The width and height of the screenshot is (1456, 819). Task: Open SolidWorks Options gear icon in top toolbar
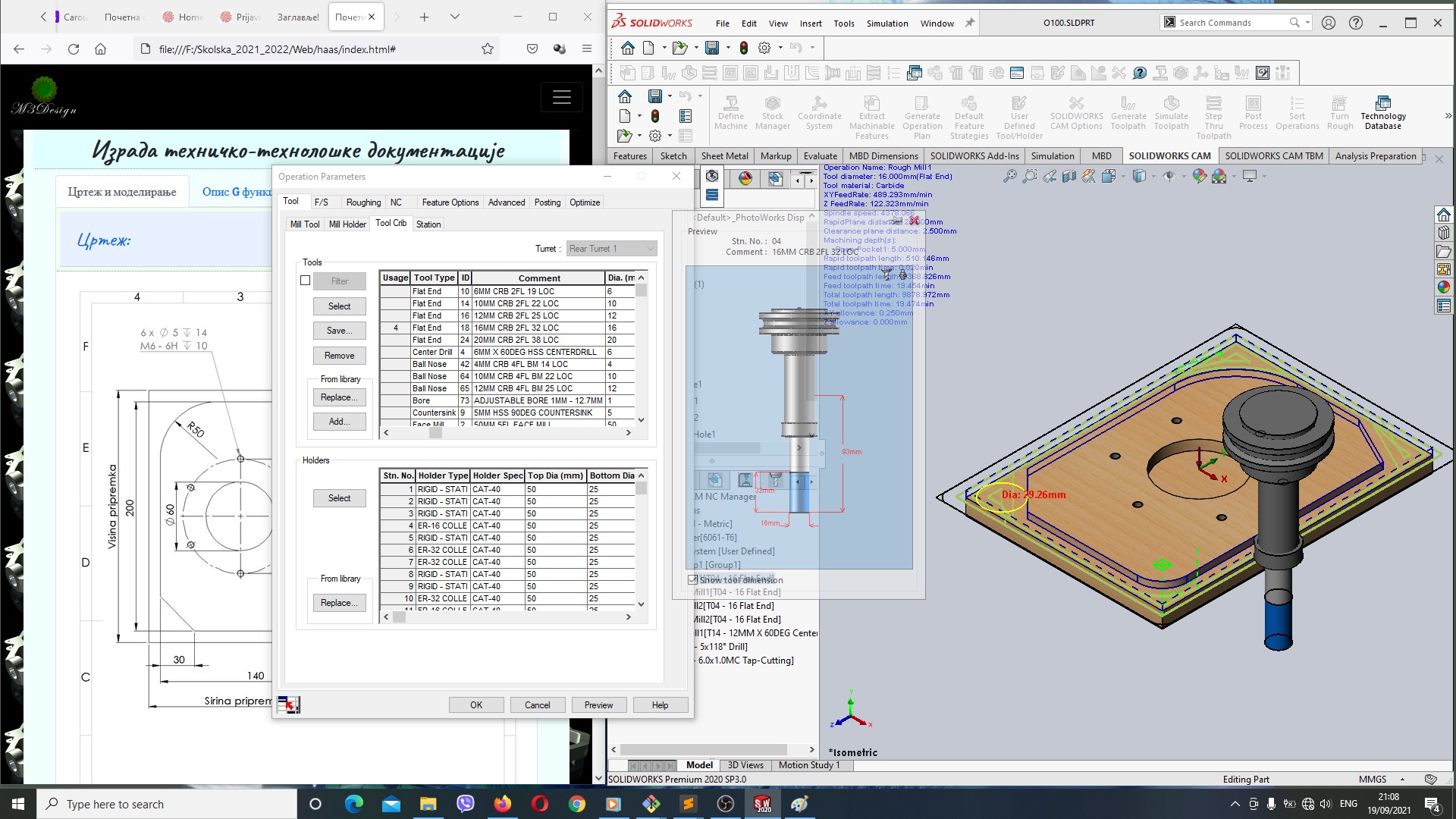pyautogui.click(x=764, y=48)
